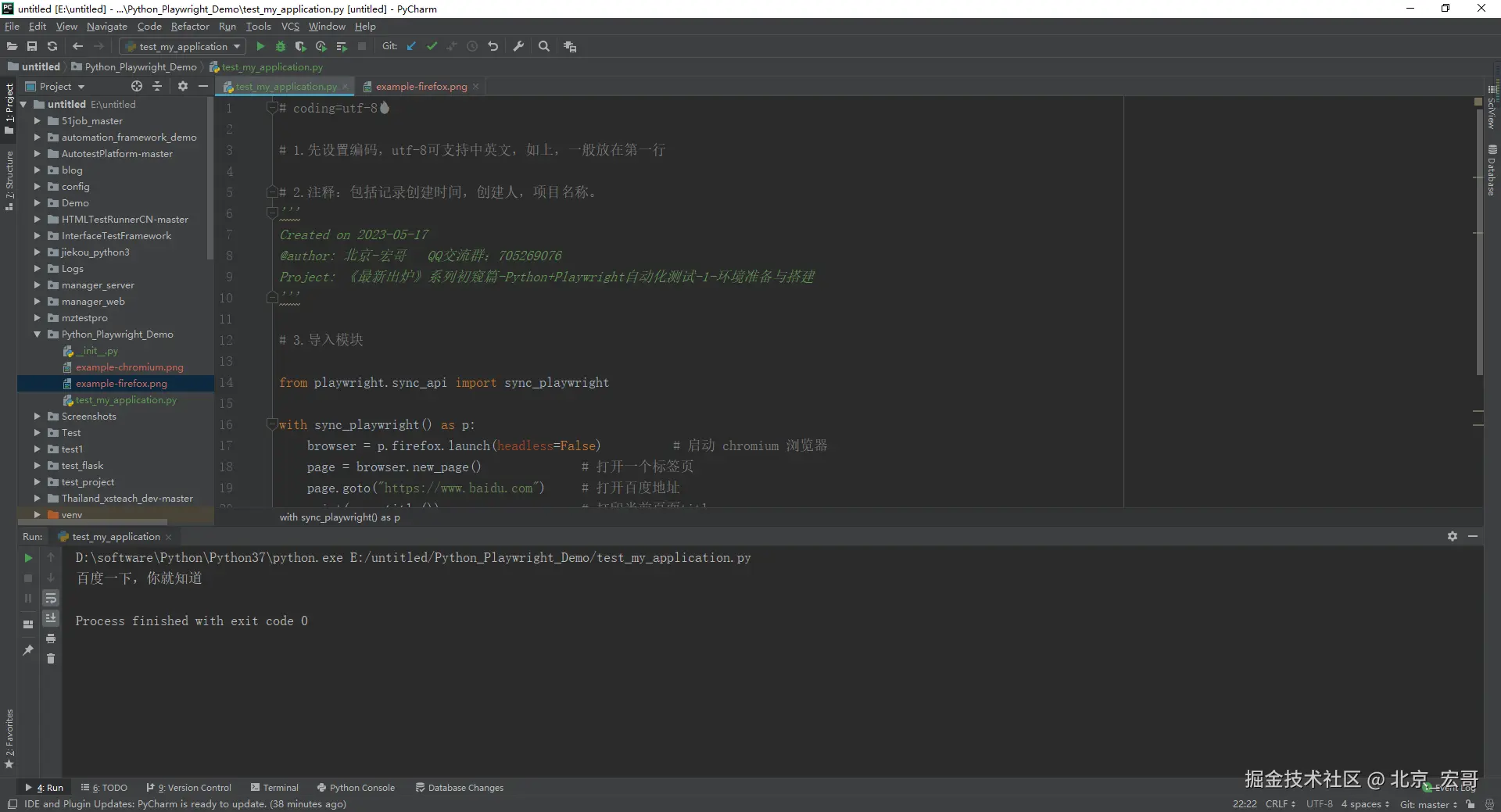The image size is (1501, 812).
Task: Click the Git rollback undo arrow icon
Action: pos(493,47)
